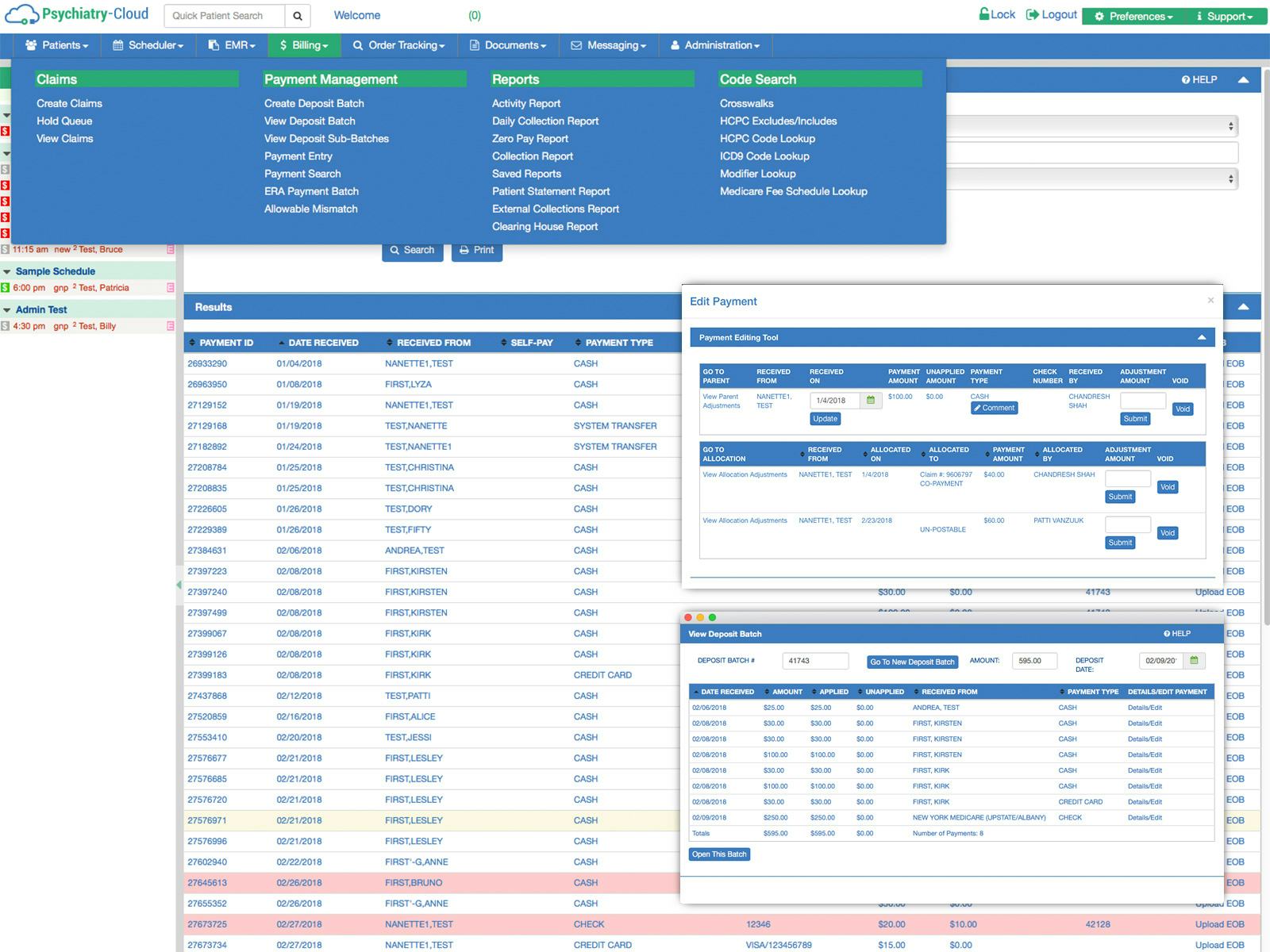Click the Psychiatry-Cloud logo
Screen dimensions: 1270x952
[76, 13]
